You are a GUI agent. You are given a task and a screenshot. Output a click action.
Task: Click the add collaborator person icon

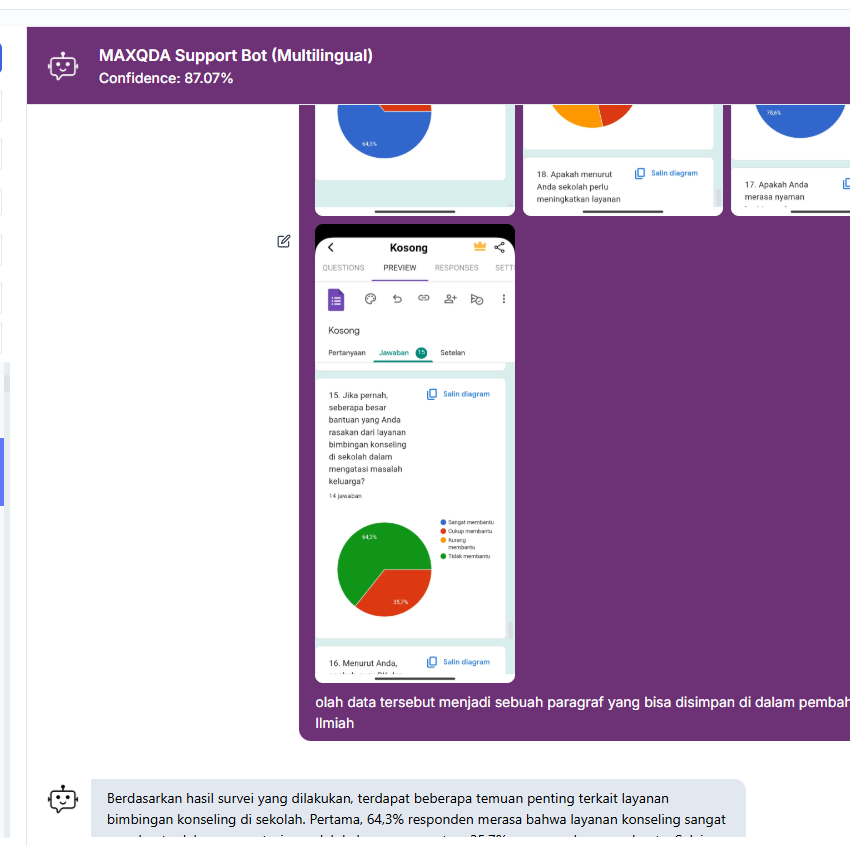[450, 299]
